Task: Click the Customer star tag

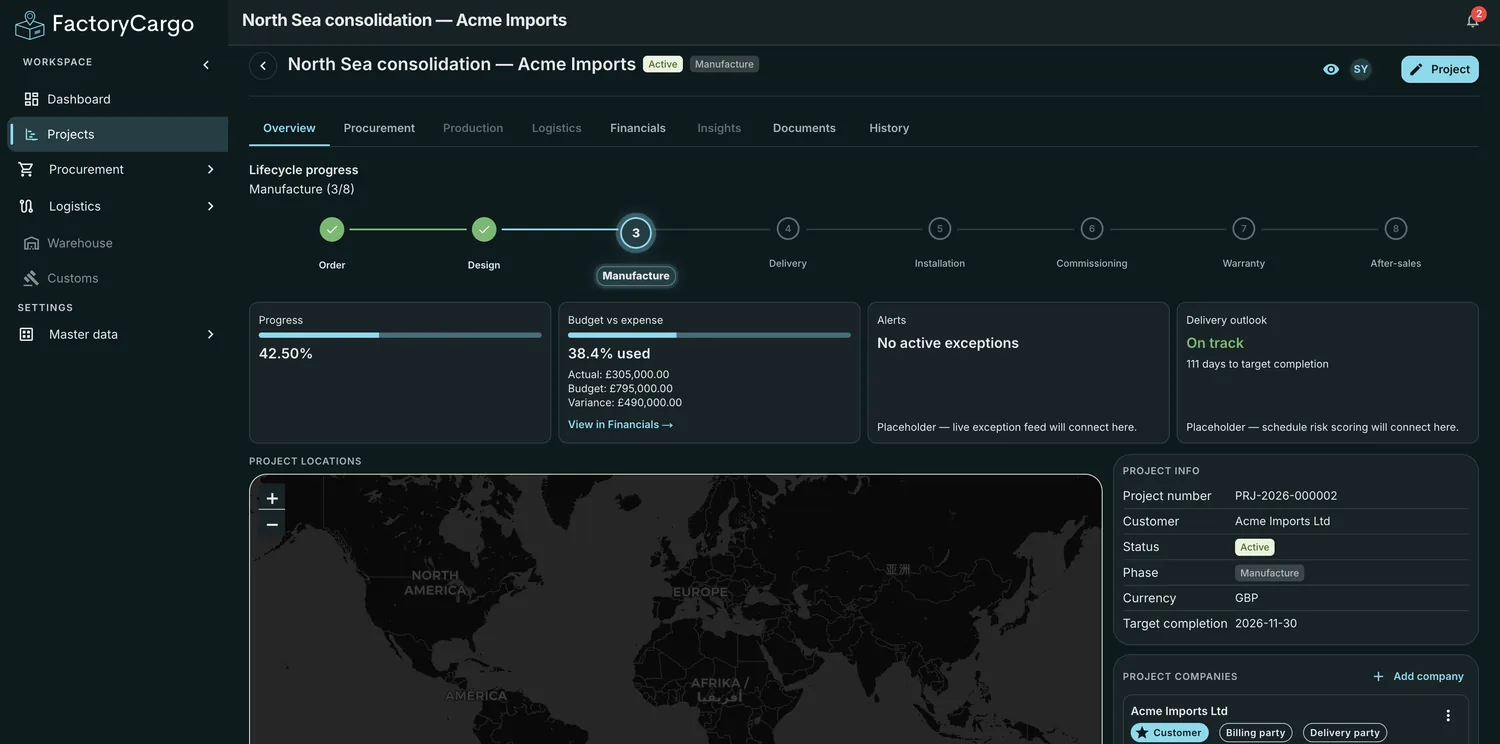Action: (x=1169, y=733)
